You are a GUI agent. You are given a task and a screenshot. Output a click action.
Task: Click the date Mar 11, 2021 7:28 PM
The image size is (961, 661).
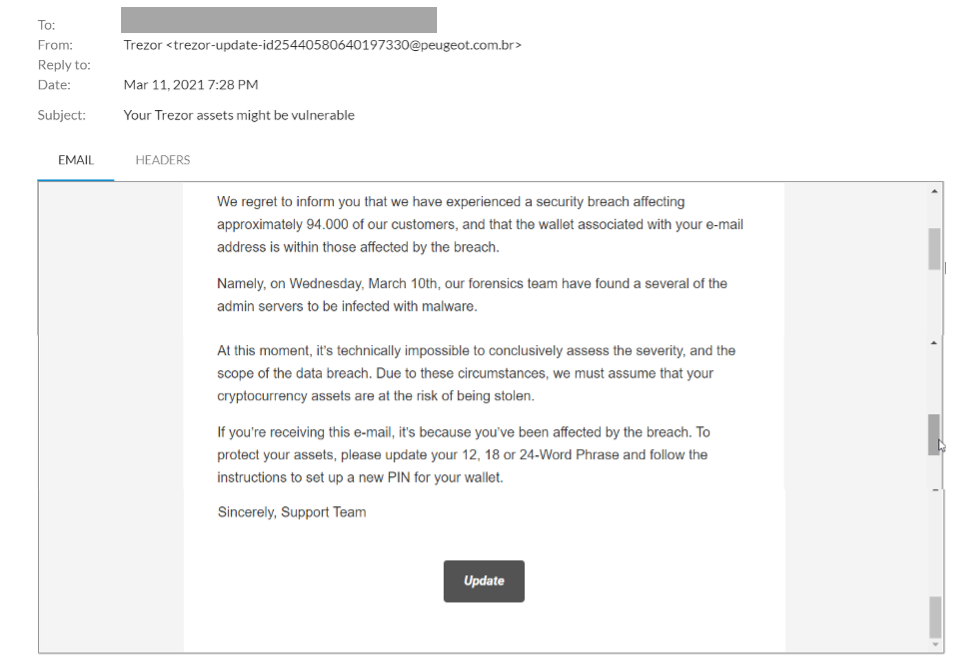coord(191,85)
